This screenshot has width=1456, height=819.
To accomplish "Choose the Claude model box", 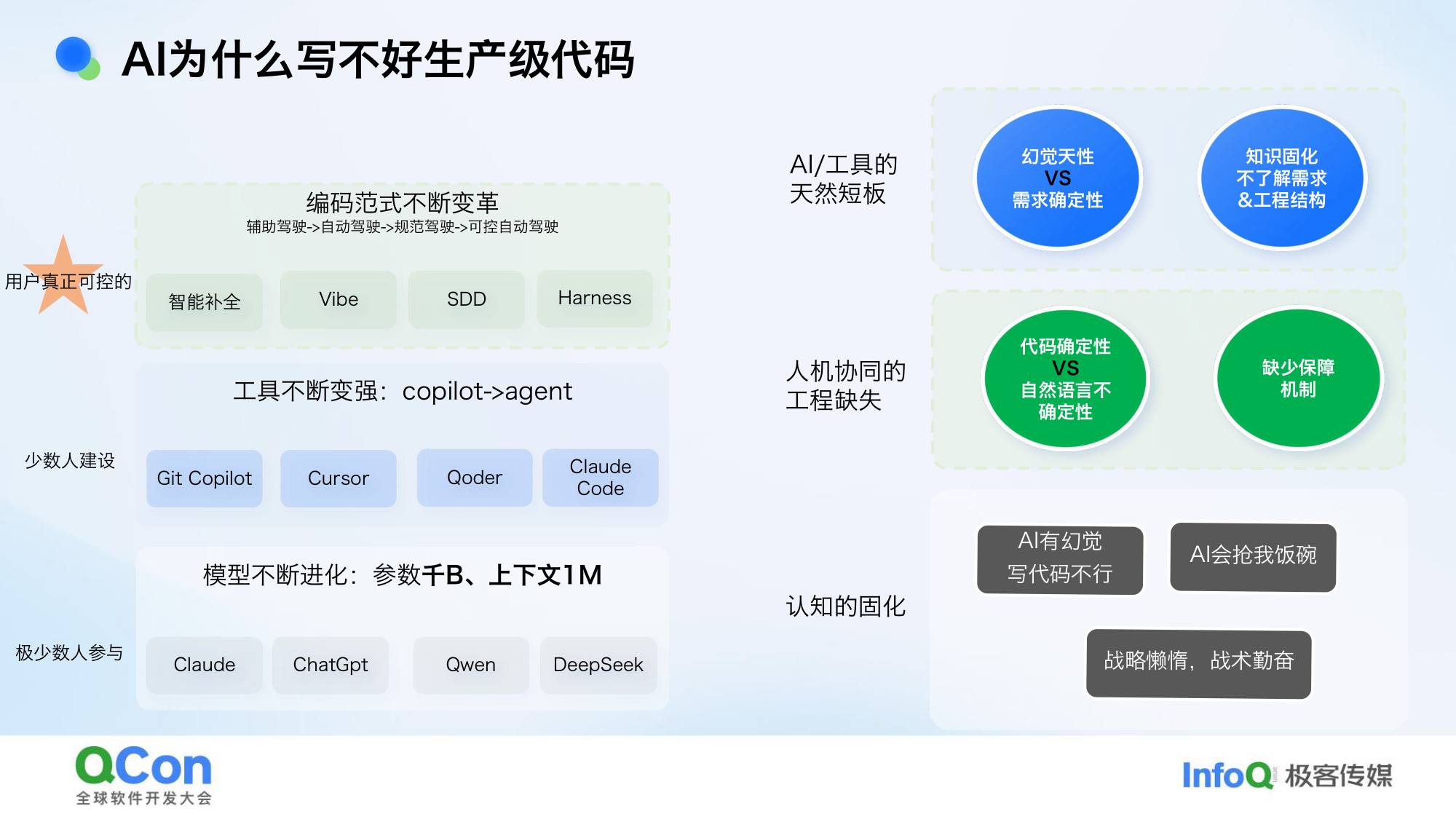I will click(x=205, y=665).
